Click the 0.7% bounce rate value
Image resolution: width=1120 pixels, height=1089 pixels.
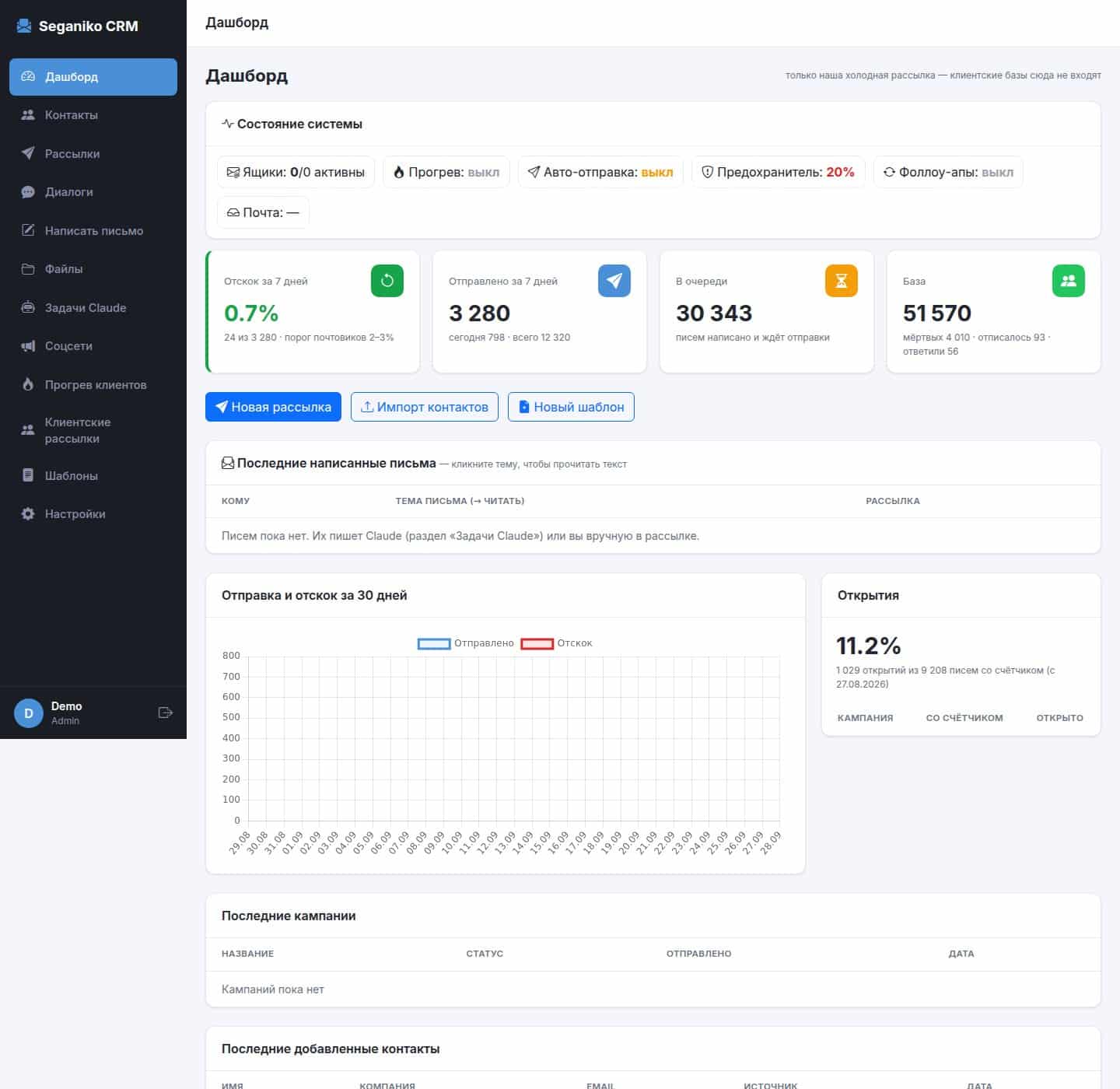coord(251,313)
